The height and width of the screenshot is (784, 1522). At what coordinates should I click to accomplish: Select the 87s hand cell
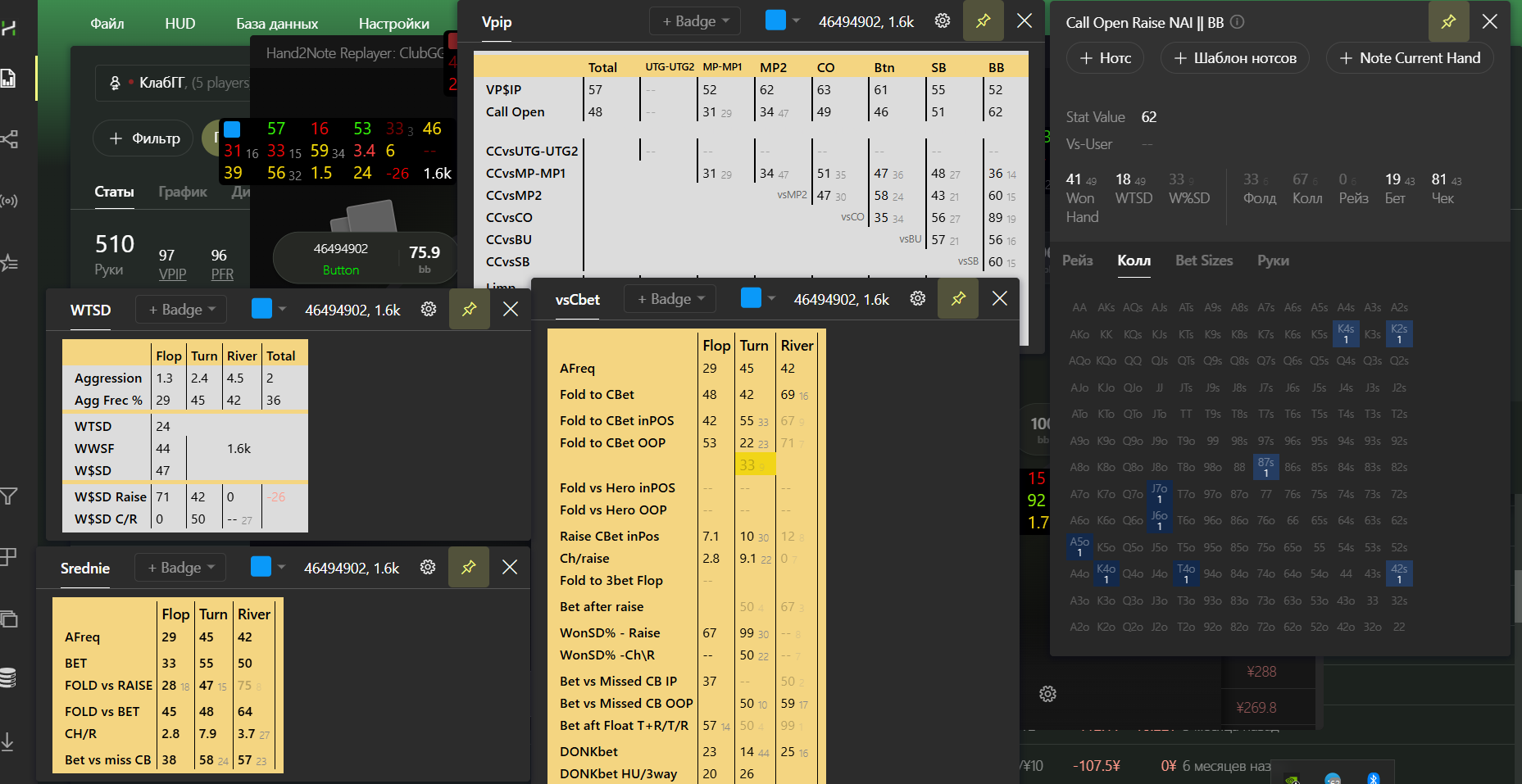(1266, 467)
